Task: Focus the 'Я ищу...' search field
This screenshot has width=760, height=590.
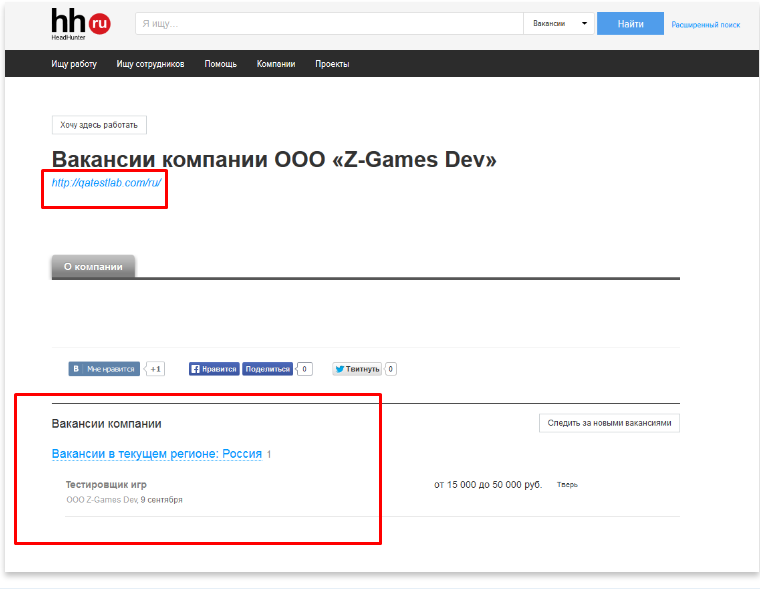Action: (329, 23)
